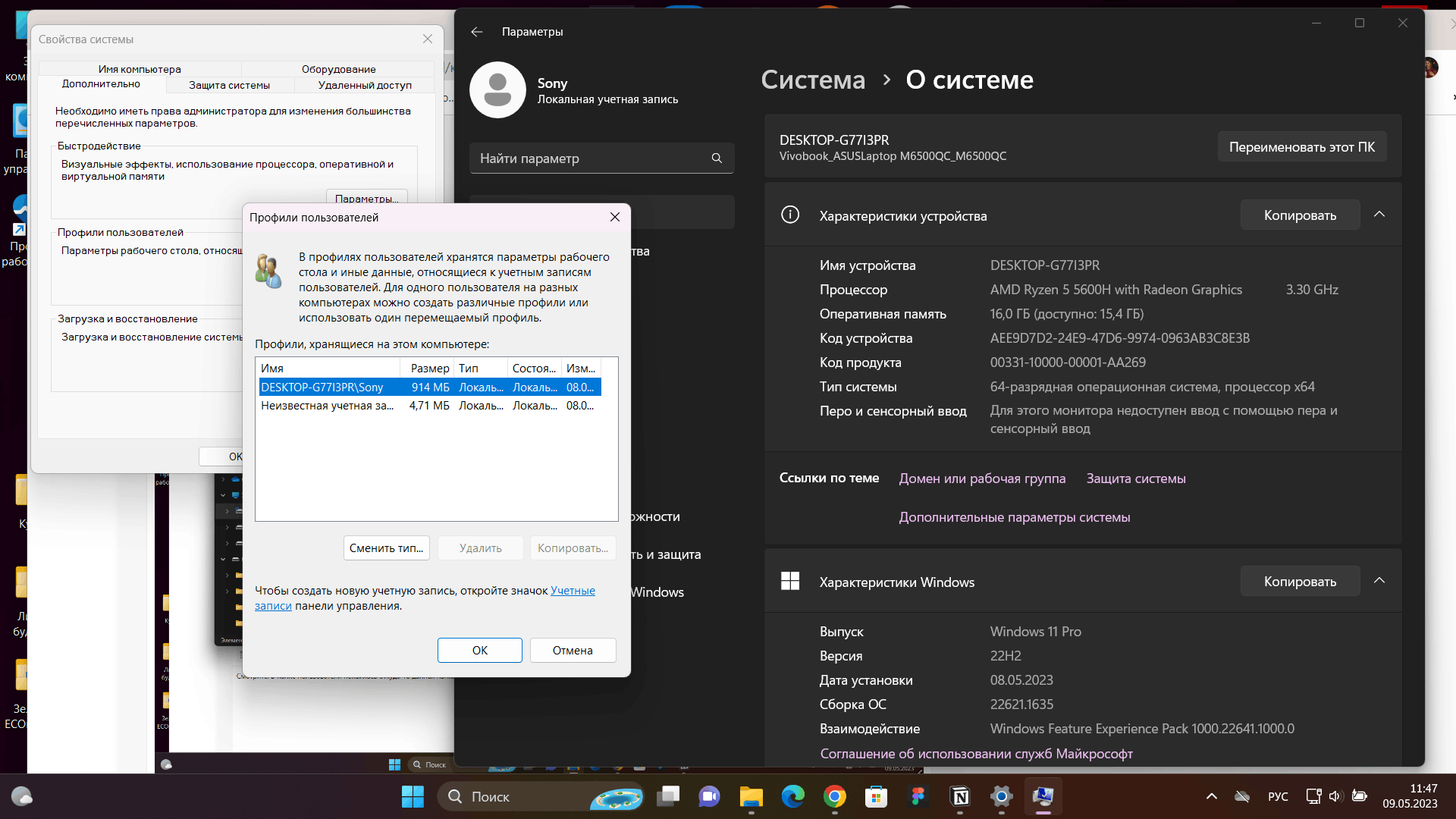This screenshot has height=819, width=1456.
Task: Open the Защита системы tab
Action: click(229, 86)
